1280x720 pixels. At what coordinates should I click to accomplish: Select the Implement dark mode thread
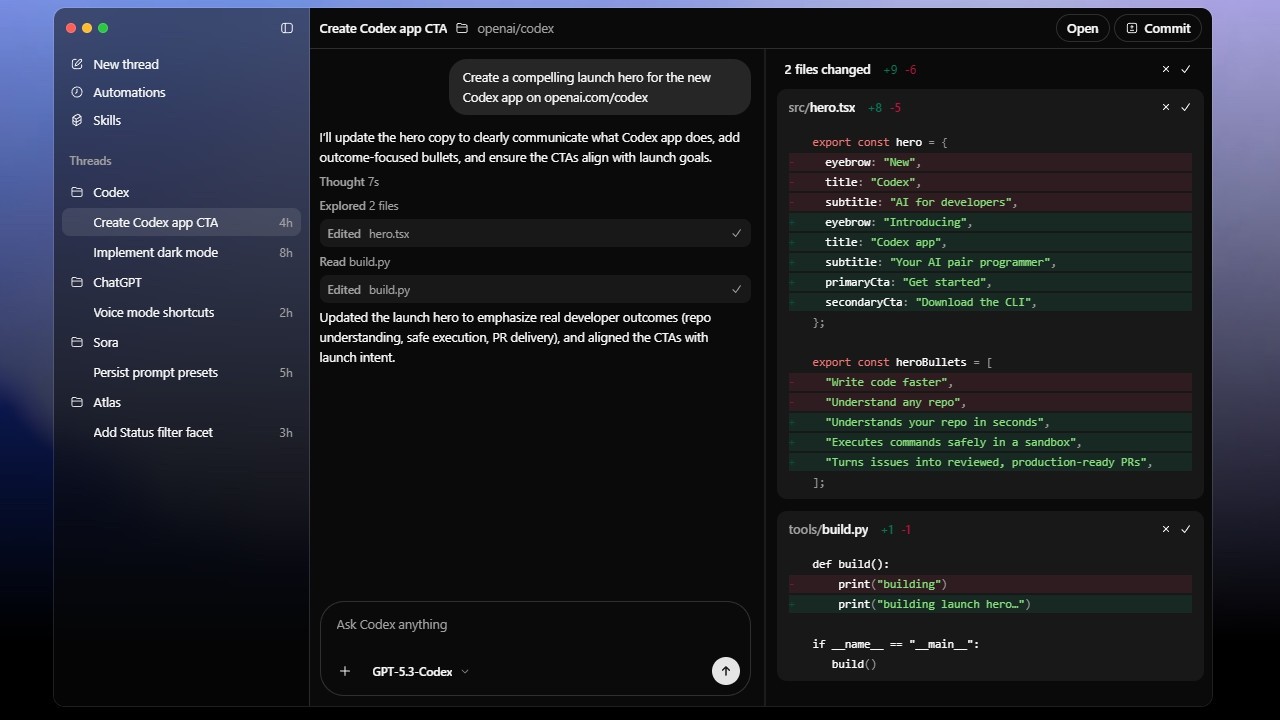click(x=181, y=252)
